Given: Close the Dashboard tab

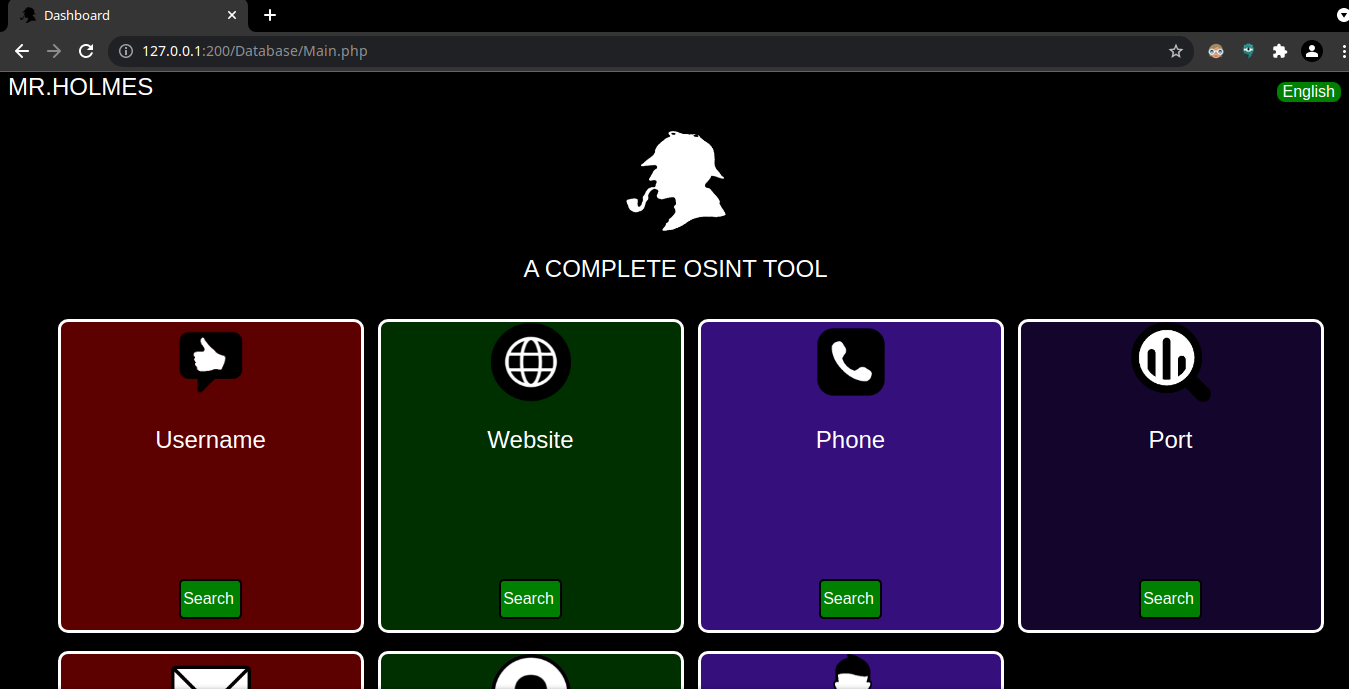Looking at the screenshot, I should (232, 15).
